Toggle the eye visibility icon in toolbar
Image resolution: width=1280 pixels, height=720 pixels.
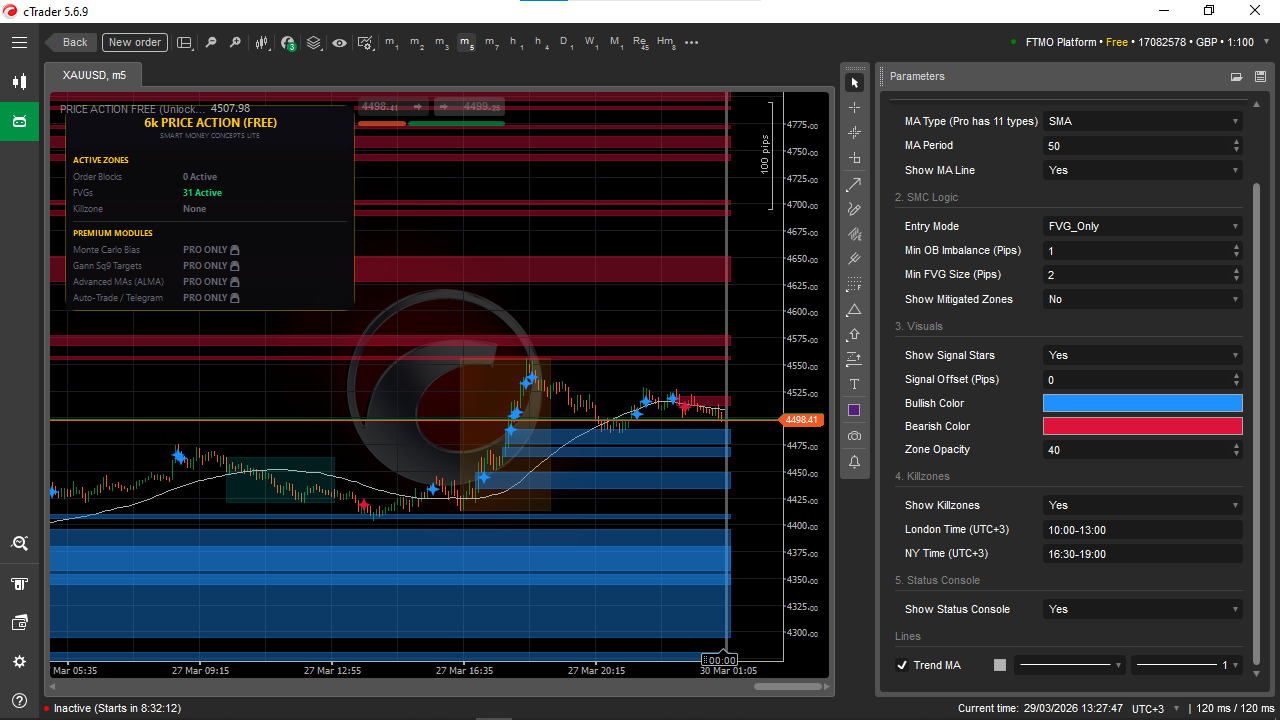pos(340,43)
